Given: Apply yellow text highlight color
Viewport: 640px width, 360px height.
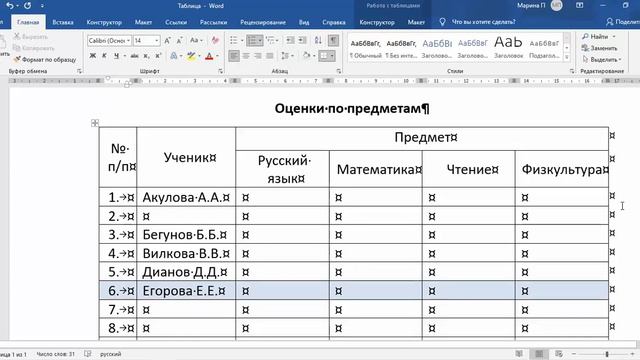Looking at the screenshot, I should 191,56.
